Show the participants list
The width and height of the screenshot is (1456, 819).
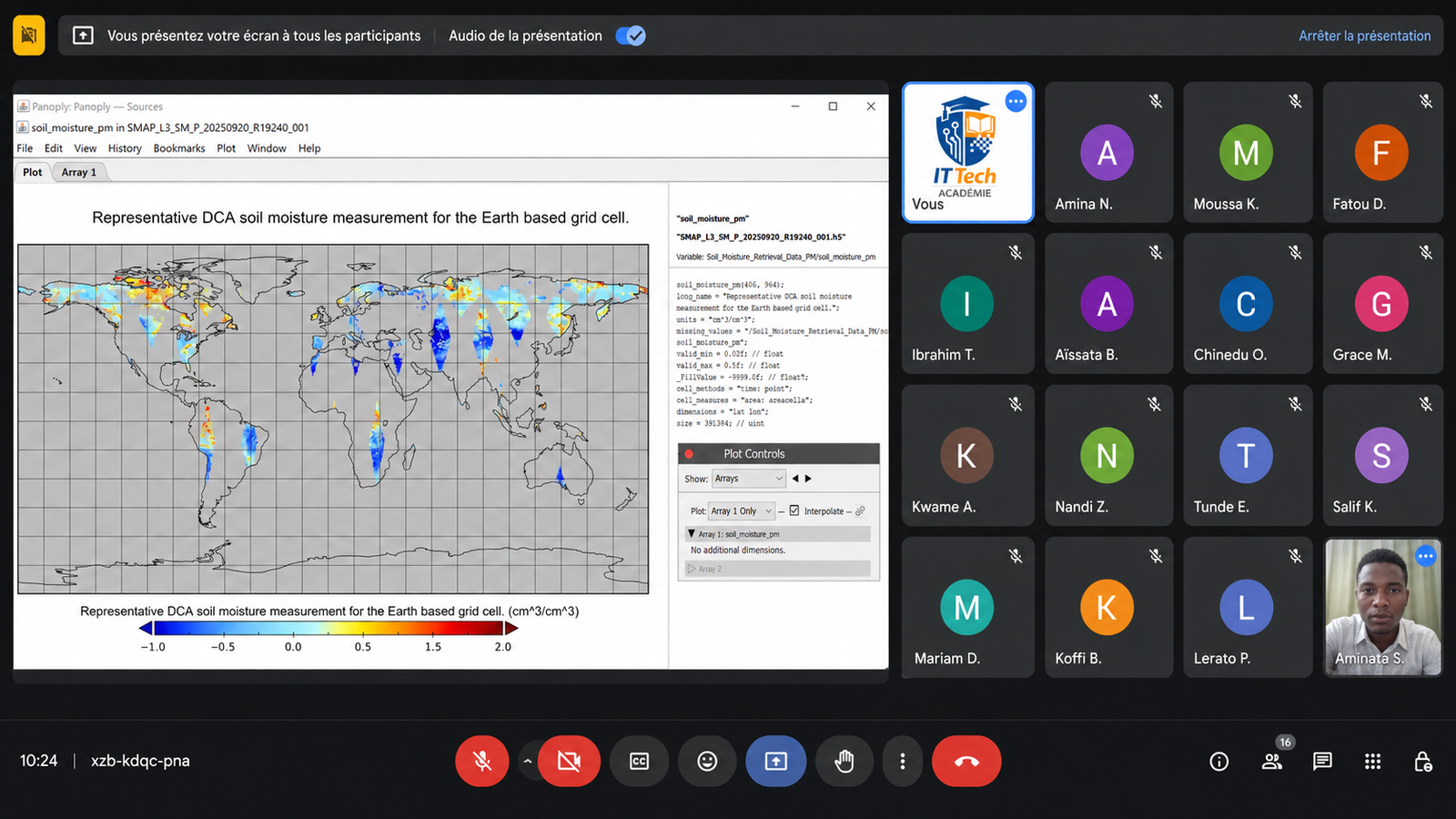pos(1272,762)
